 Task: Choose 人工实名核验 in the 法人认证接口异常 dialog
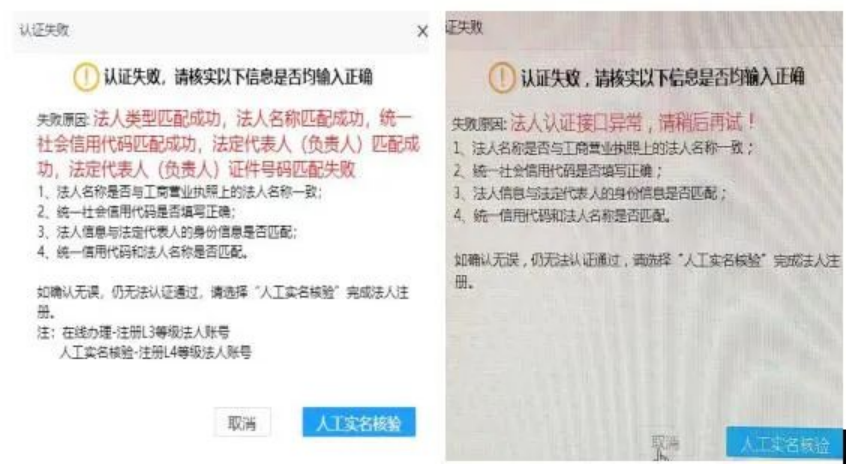click(785, 444)
